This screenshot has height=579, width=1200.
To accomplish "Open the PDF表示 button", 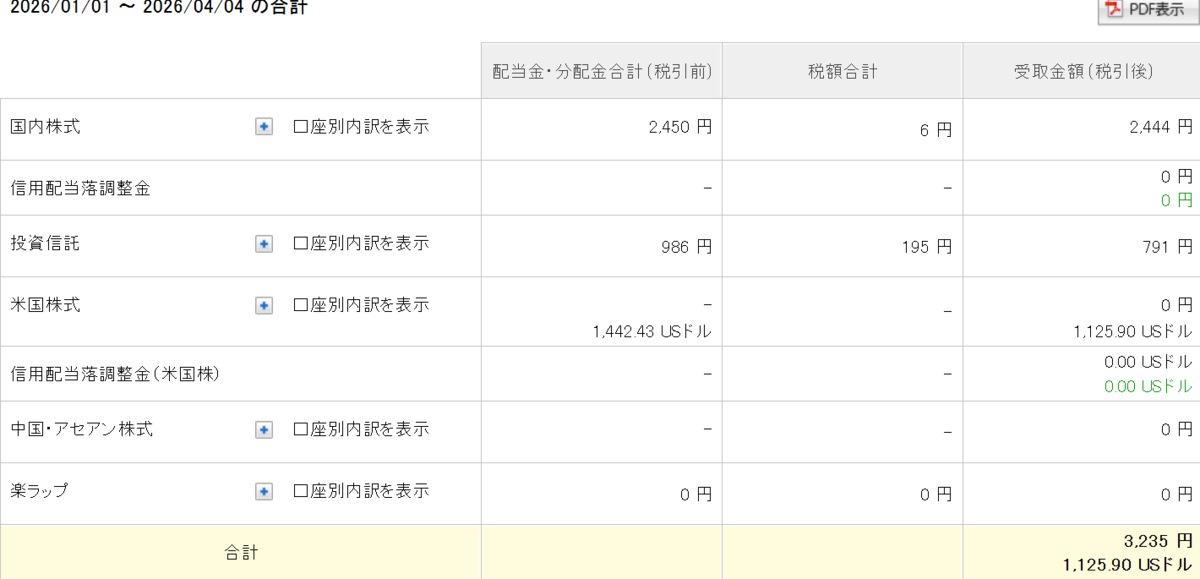I will pos(1146,9).
